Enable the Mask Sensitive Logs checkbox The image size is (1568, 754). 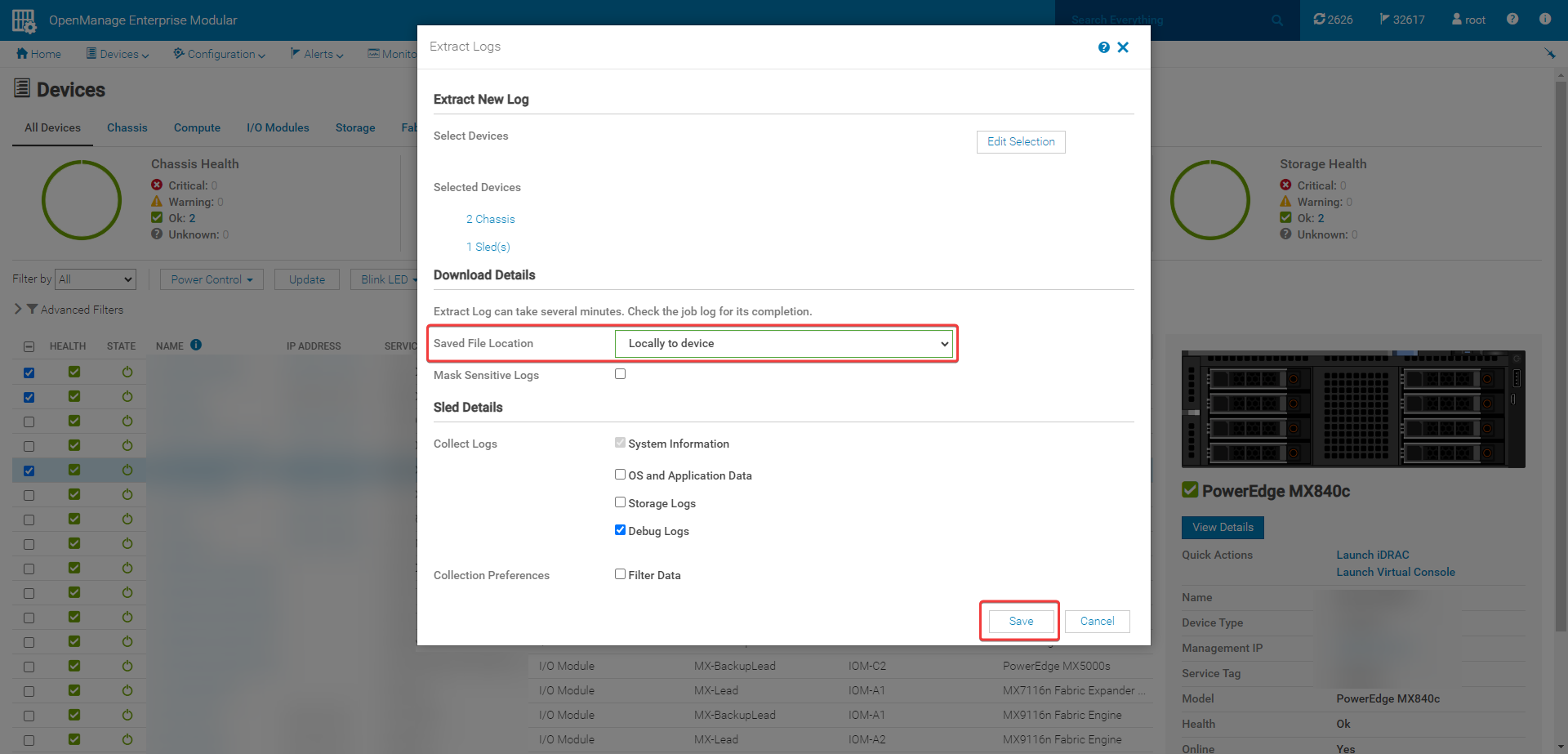pos(621,374)
